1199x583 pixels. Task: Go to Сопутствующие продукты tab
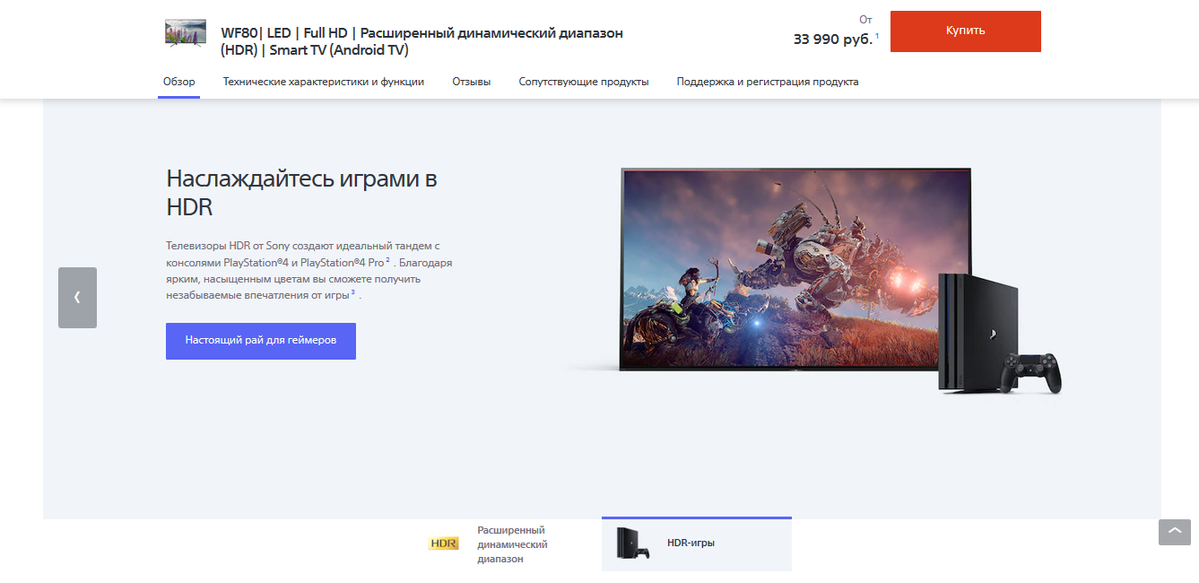coord(583,82)
